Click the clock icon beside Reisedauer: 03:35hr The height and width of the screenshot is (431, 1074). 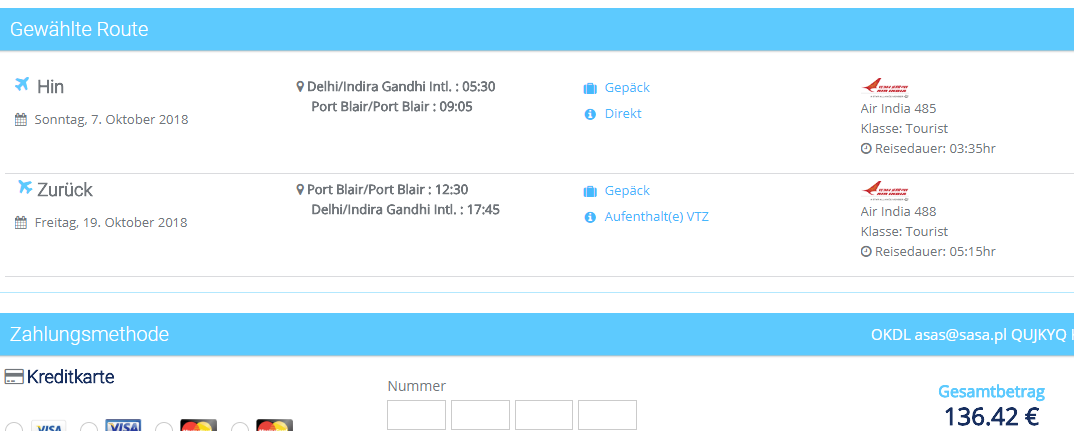[866, 149]
